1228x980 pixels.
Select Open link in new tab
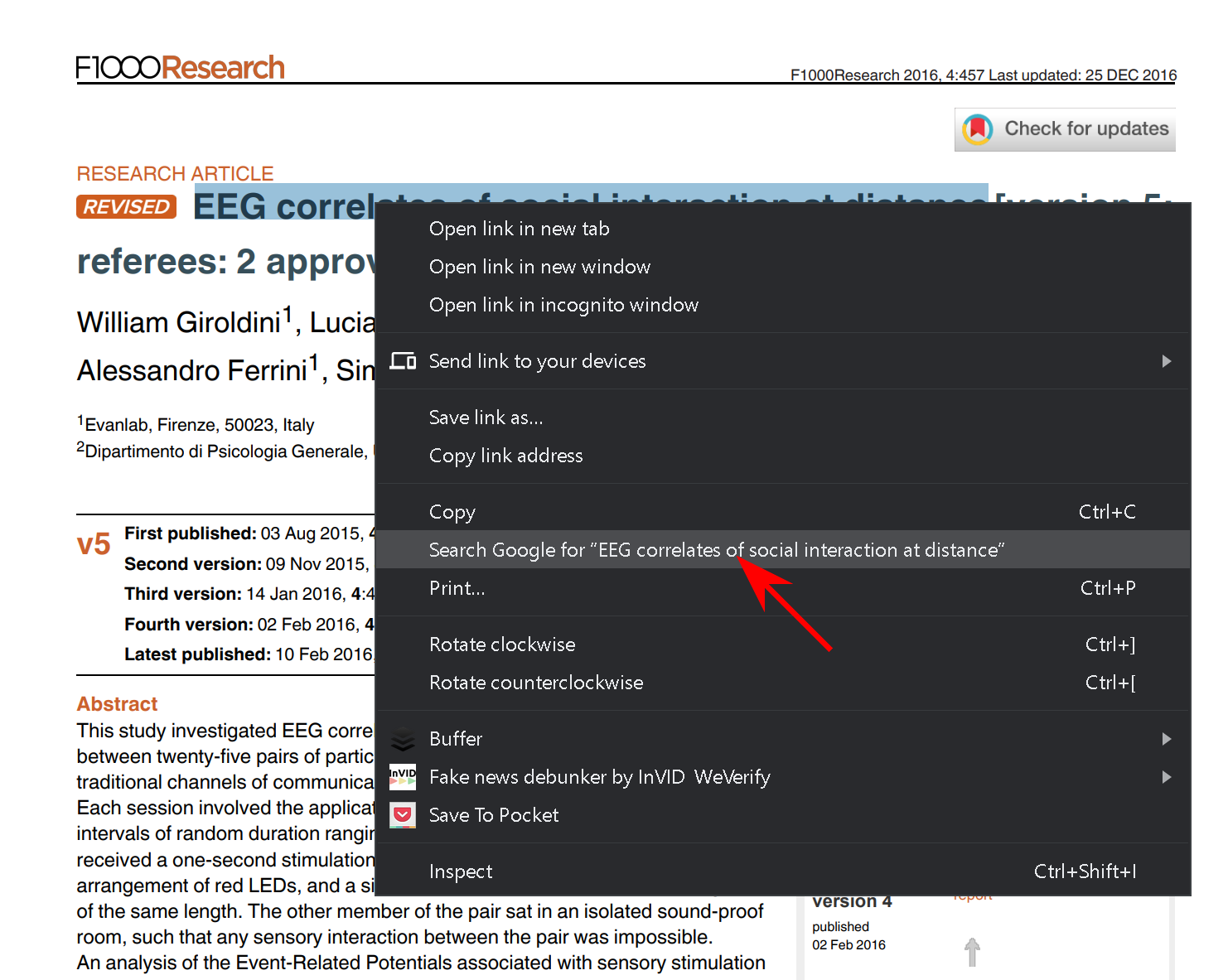[519, 229]
